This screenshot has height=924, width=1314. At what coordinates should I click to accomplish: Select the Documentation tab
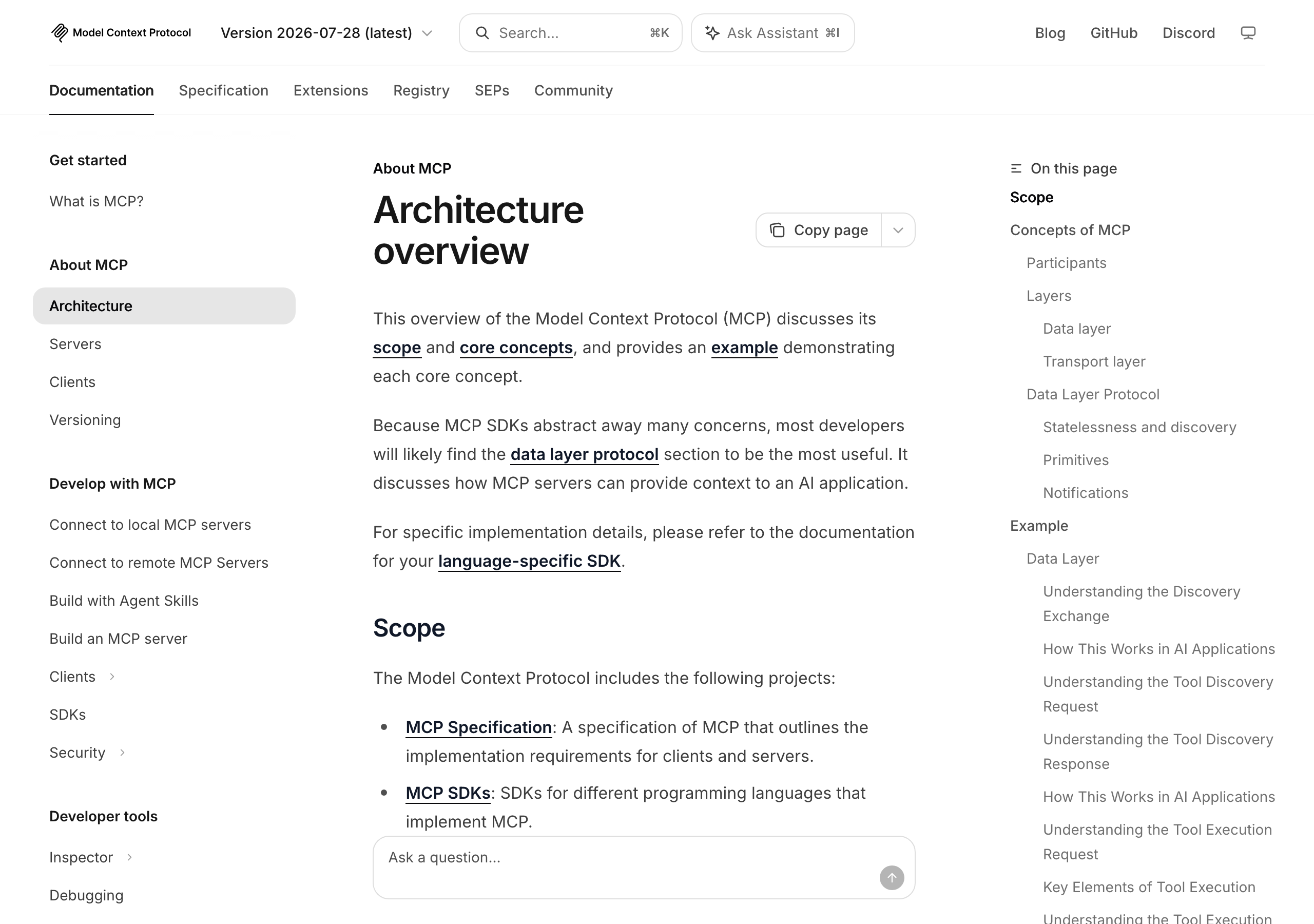pyautogui.click(x=101, y=90)
